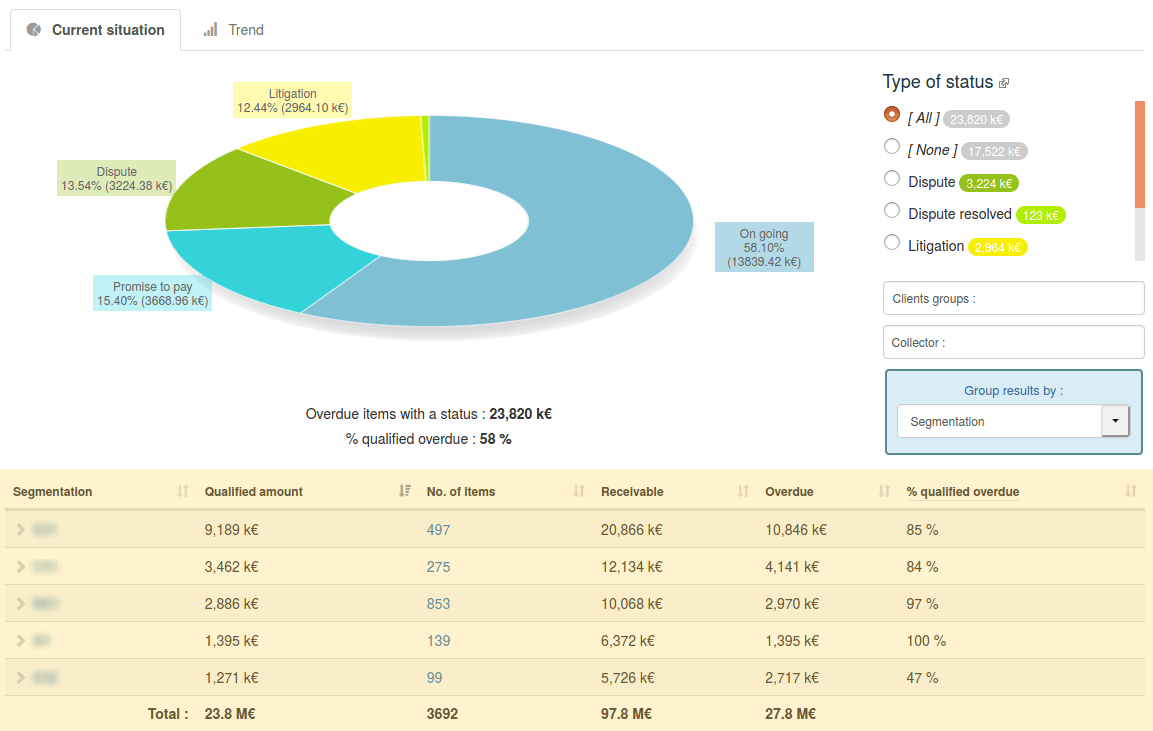This screenshot has height=731, width=1153.
Task: Click the 853 items count link
Action: tap(438, 604)
